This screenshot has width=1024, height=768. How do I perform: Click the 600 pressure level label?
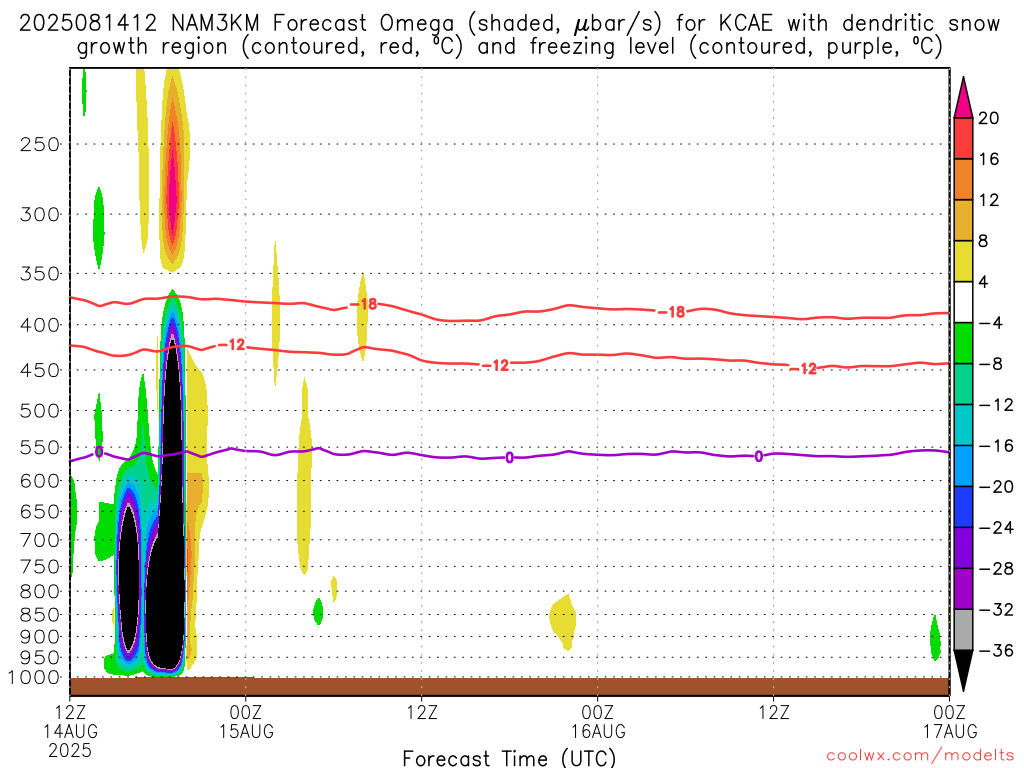[40, 481]
